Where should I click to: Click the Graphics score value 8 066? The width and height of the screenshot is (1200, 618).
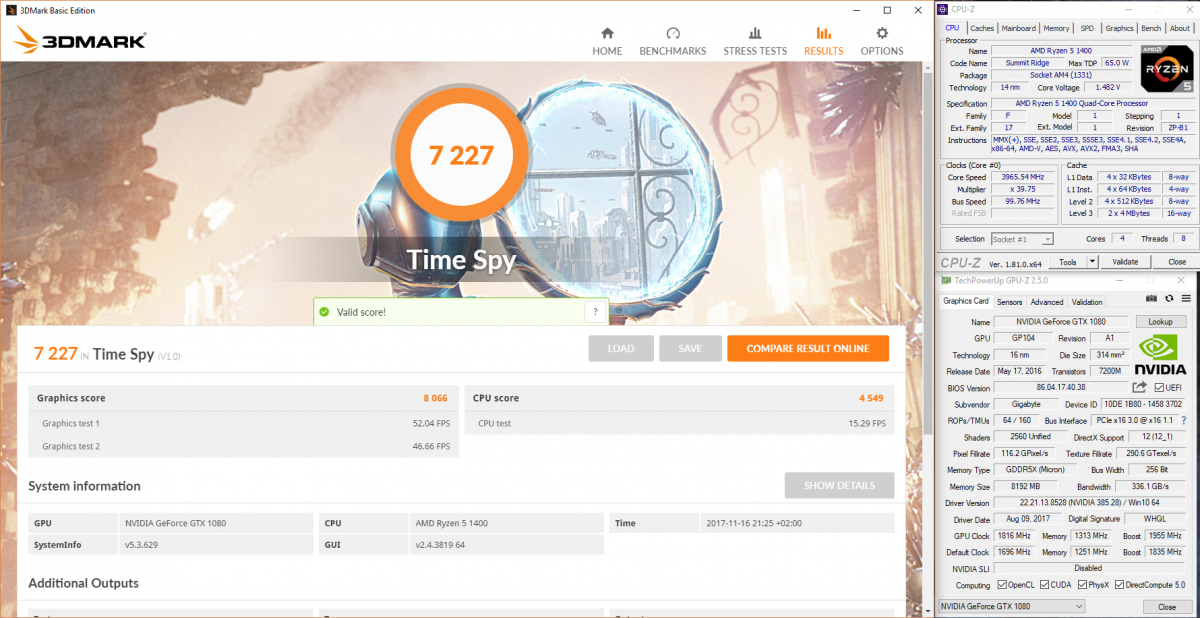[x=435, y=398]
